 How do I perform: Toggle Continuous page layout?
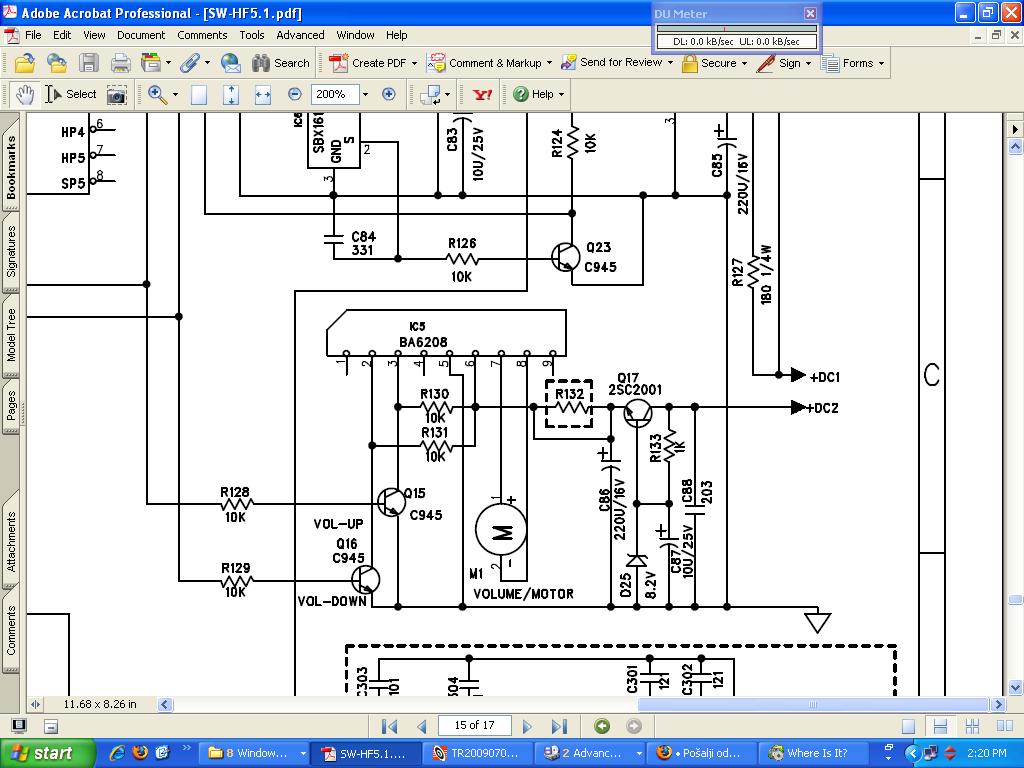(939, 726)
